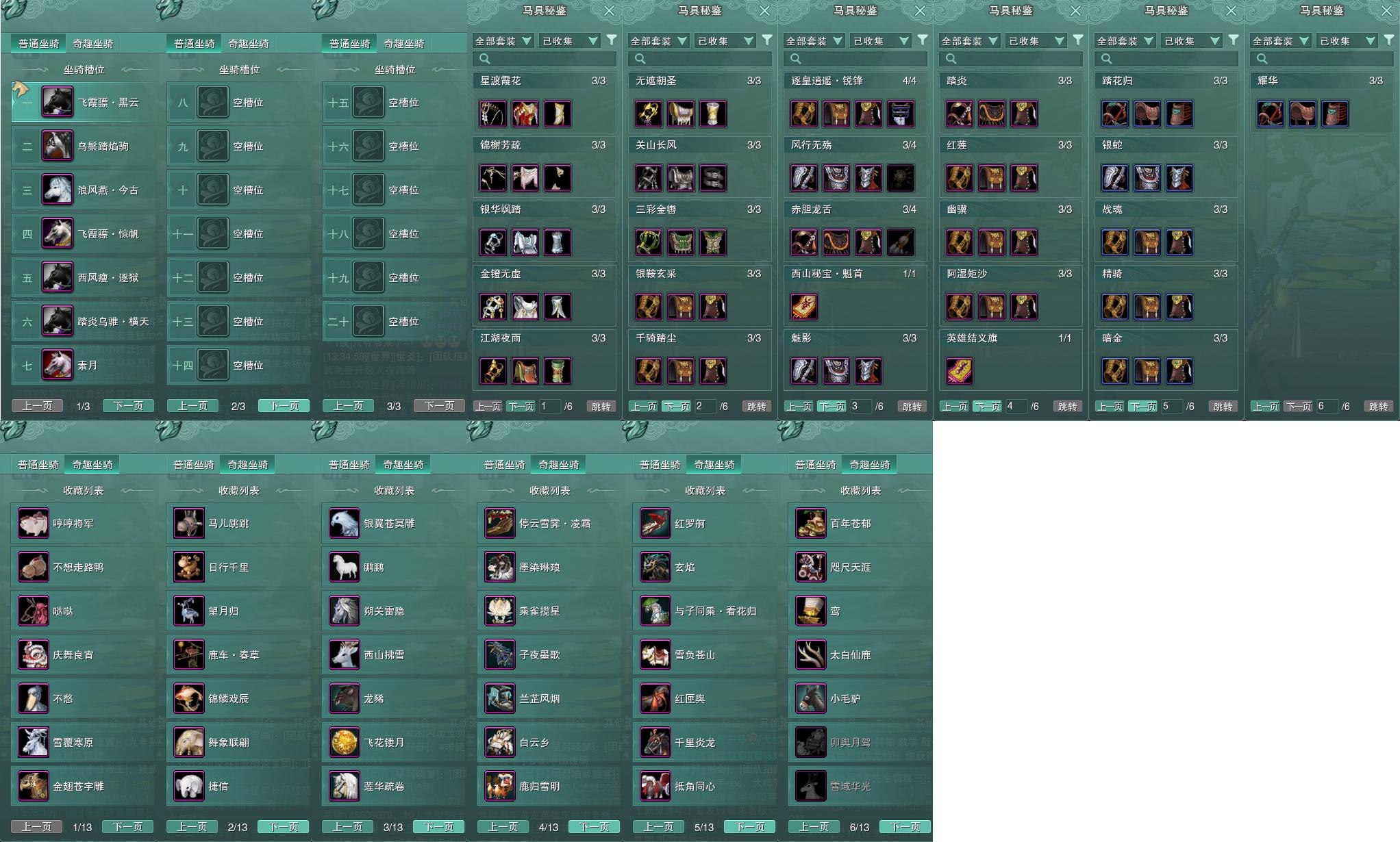This screenshot has height=842, width=1400.
Task: Select 奇趣坐骑 tab on page 3/3 panel
Action: pyautogui.click(x=404, y=43)
